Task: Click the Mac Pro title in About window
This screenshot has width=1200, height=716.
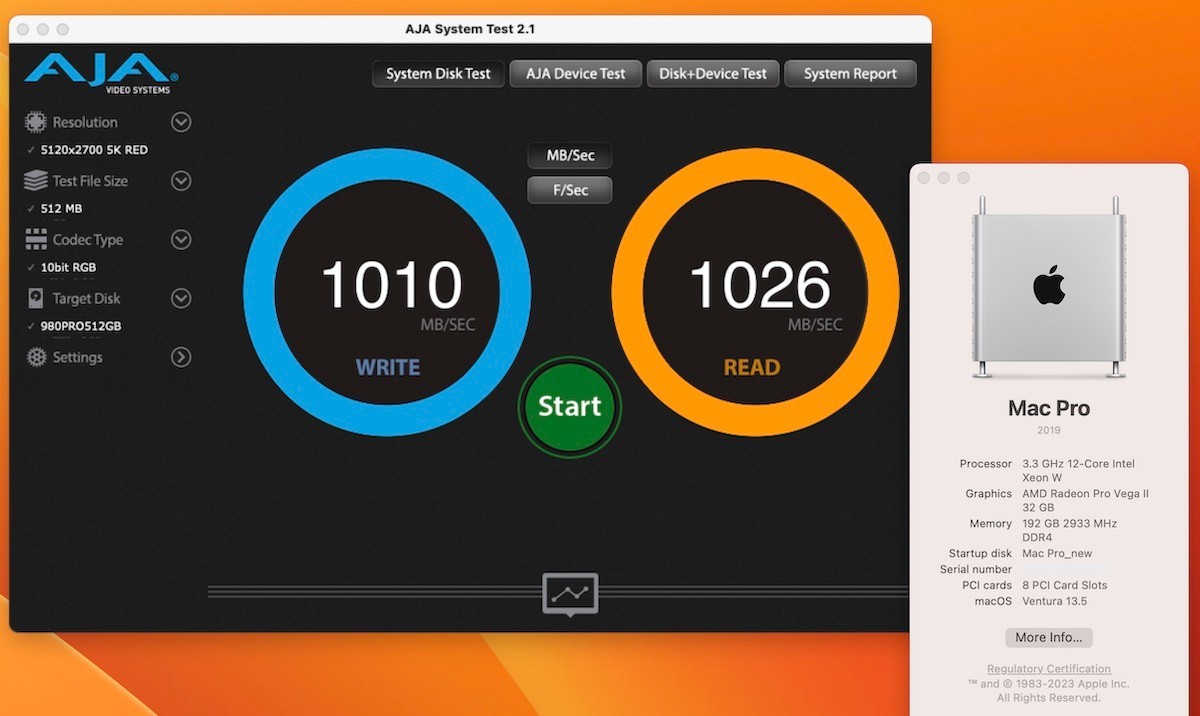Action: click(1049, 408)
